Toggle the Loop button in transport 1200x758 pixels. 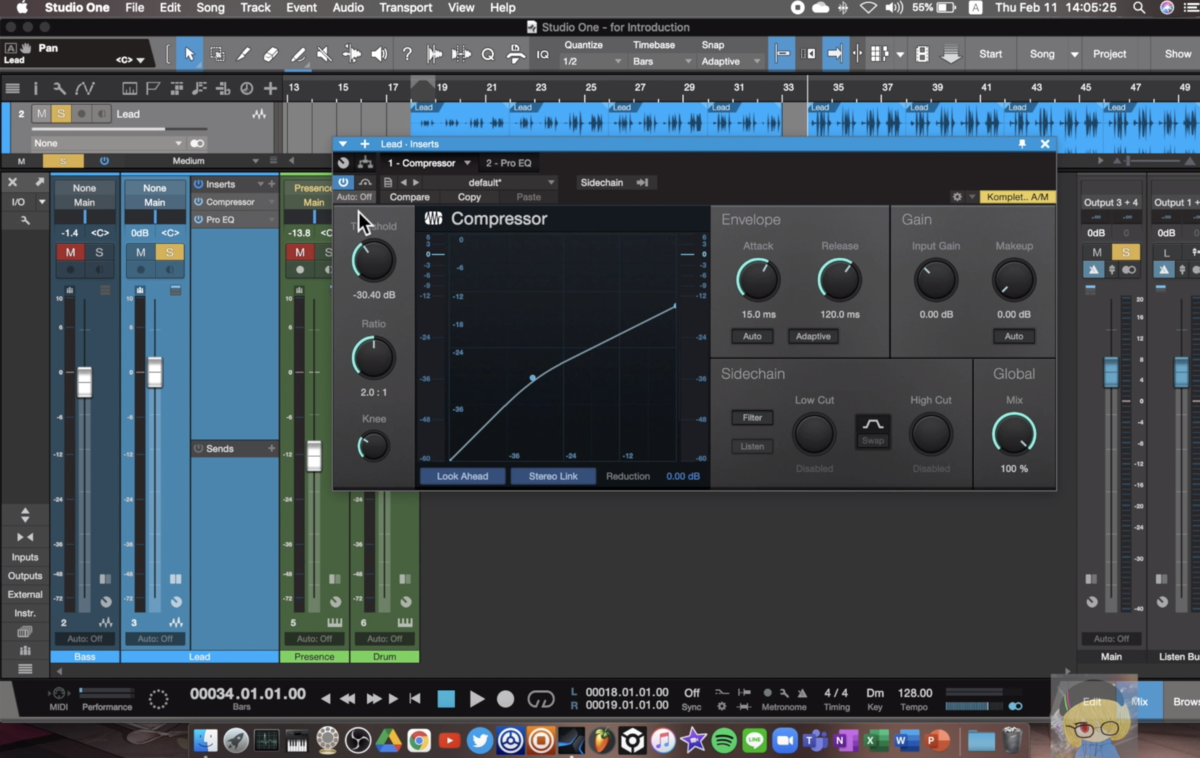coord(541,699)
